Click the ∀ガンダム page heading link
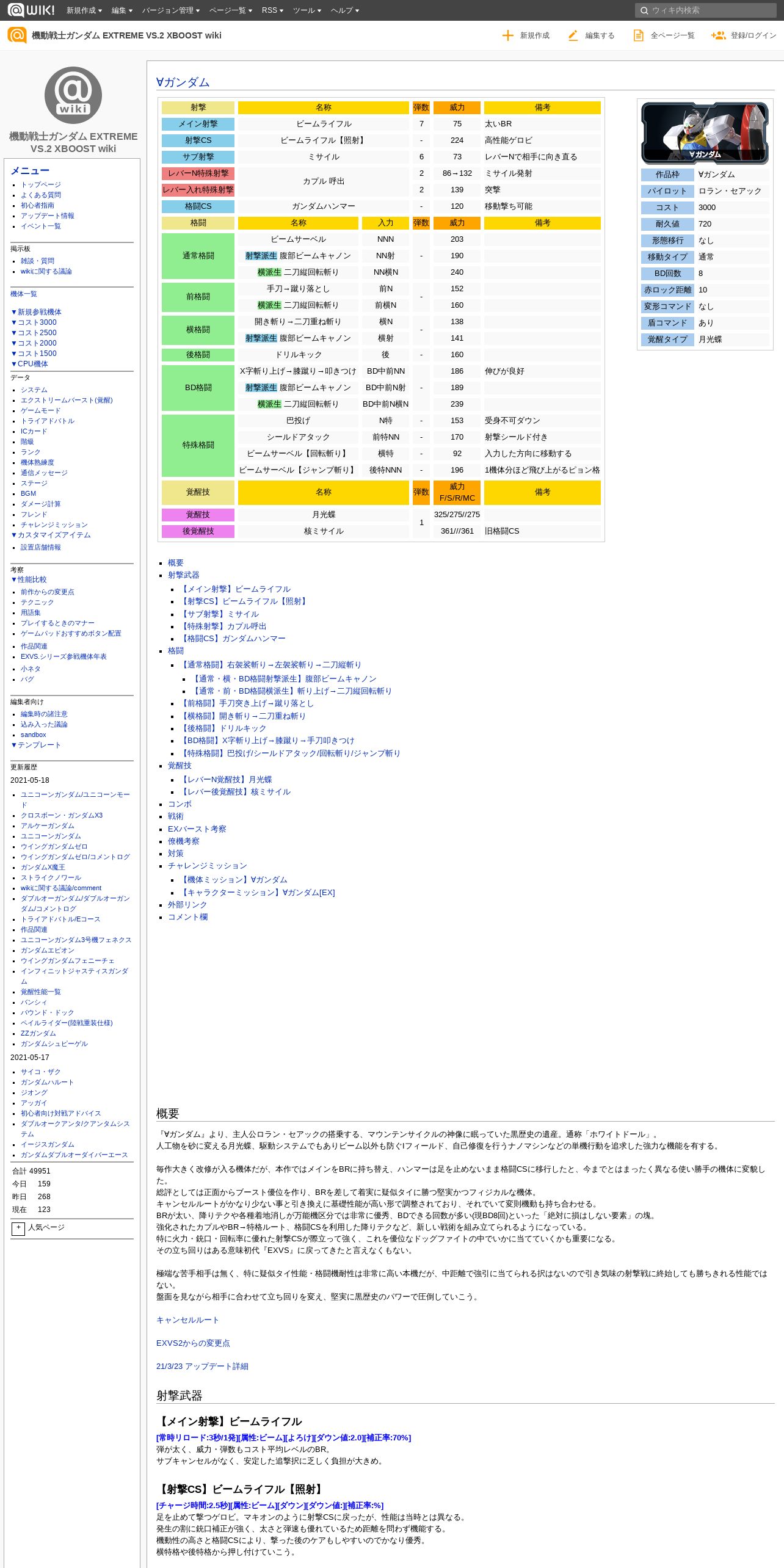The width and height of the screenshot is (784, 1568). (183, 82)
